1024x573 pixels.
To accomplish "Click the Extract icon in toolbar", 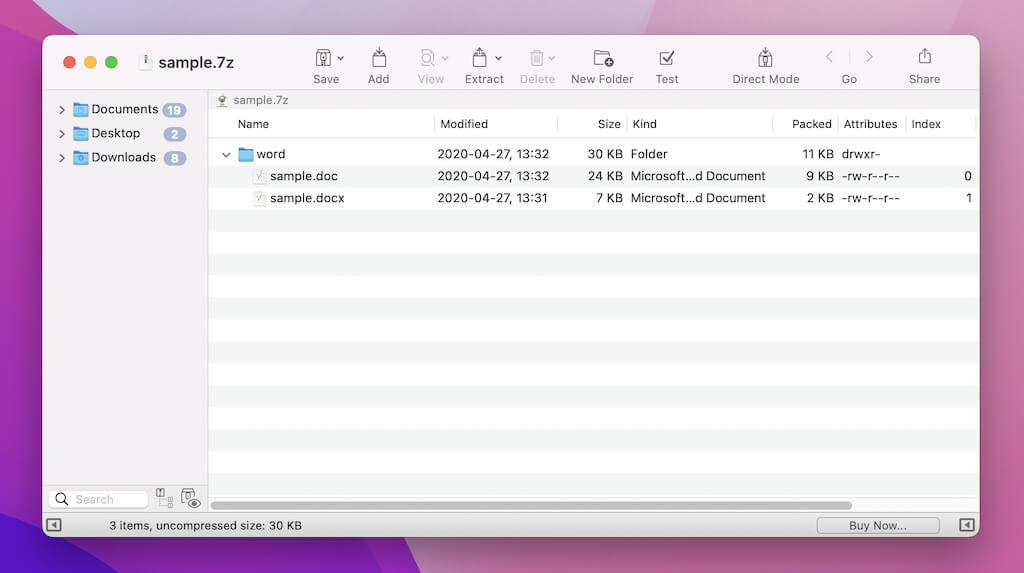I will (479, 58).
